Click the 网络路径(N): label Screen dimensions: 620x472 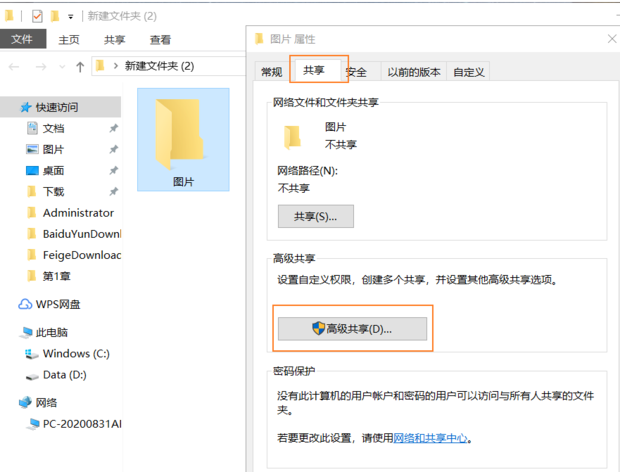tap(308, 171)
